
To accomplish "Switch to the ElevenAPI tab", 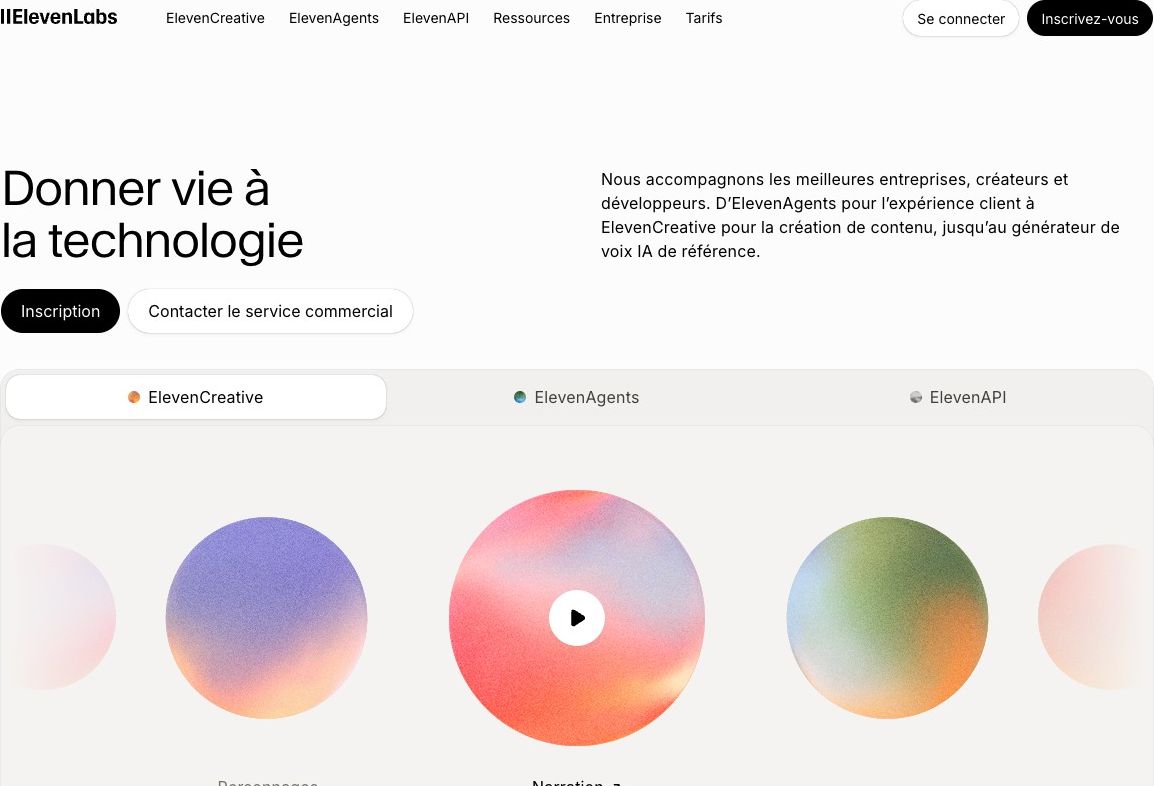I will [x=957, y=397].
